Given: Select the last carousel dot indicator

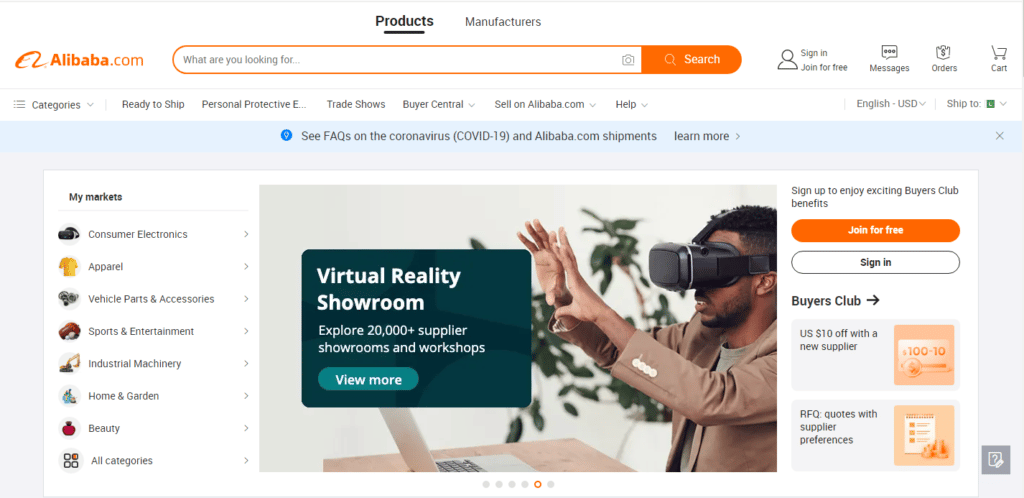Looking at the screenshot, I should point(551,484).
